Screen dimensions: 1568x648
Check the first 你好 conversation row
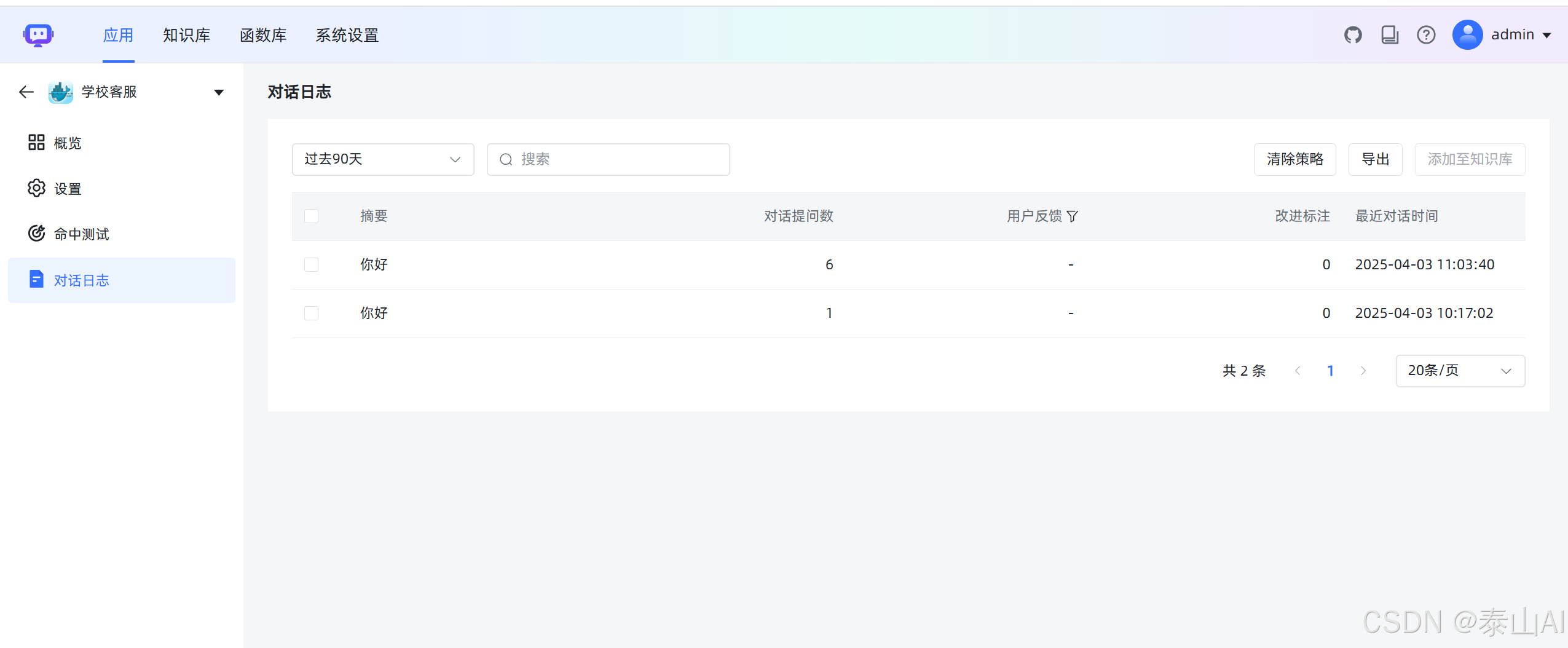tap(311, 264)
